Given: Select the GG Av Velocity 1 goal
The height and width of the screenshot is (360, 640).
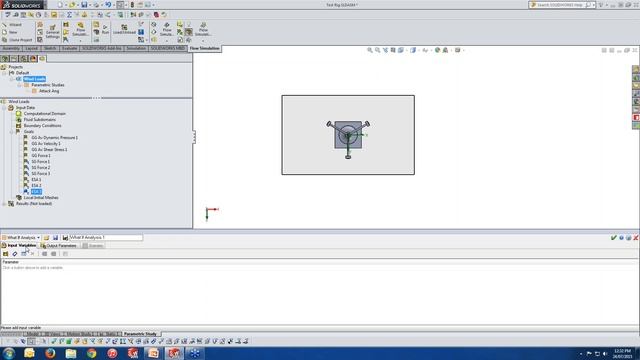Looking at the screenshot, I should coord(46,144).
